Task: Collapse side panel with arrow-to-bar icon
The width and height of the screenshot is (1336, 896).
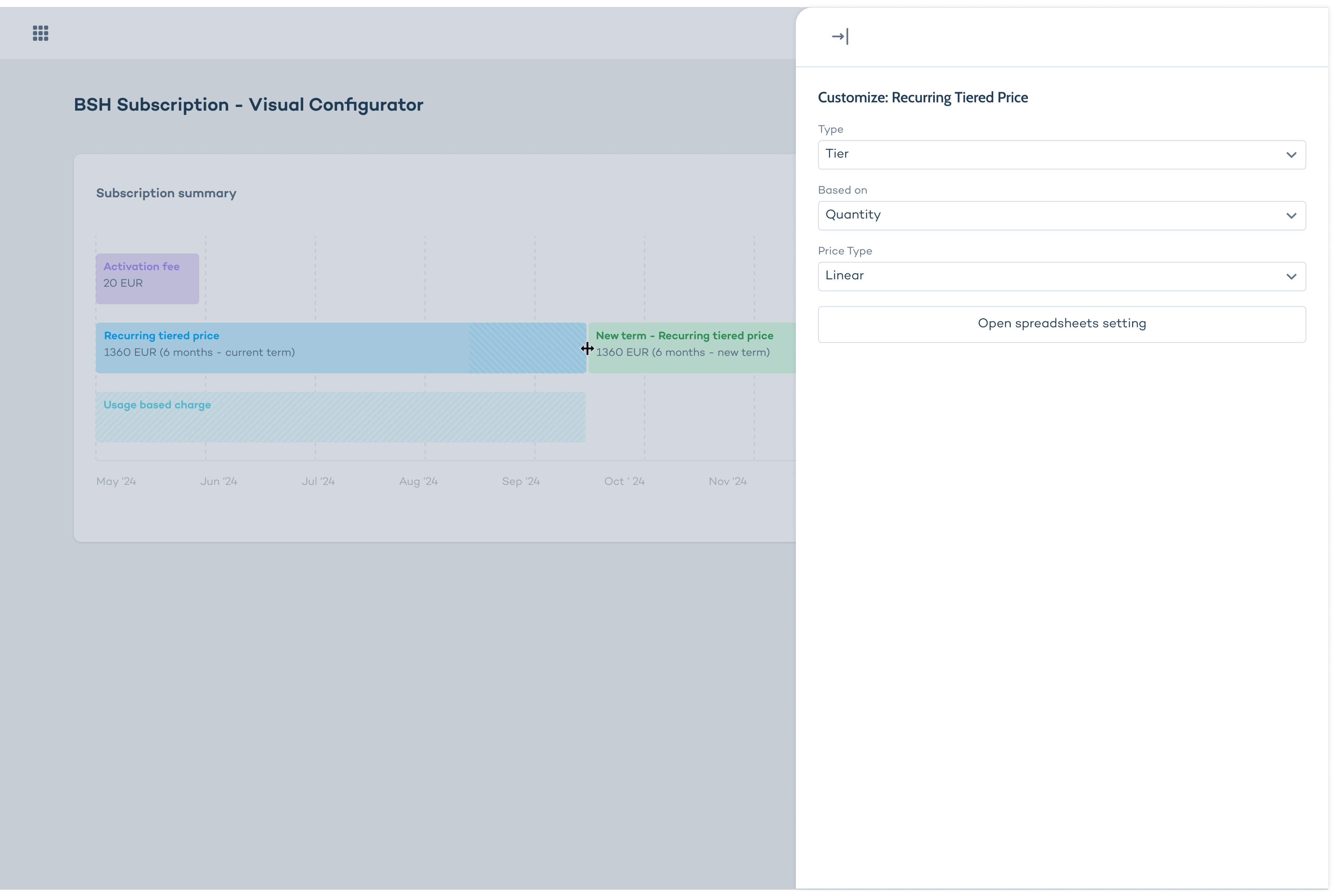Action: point(840,37)
